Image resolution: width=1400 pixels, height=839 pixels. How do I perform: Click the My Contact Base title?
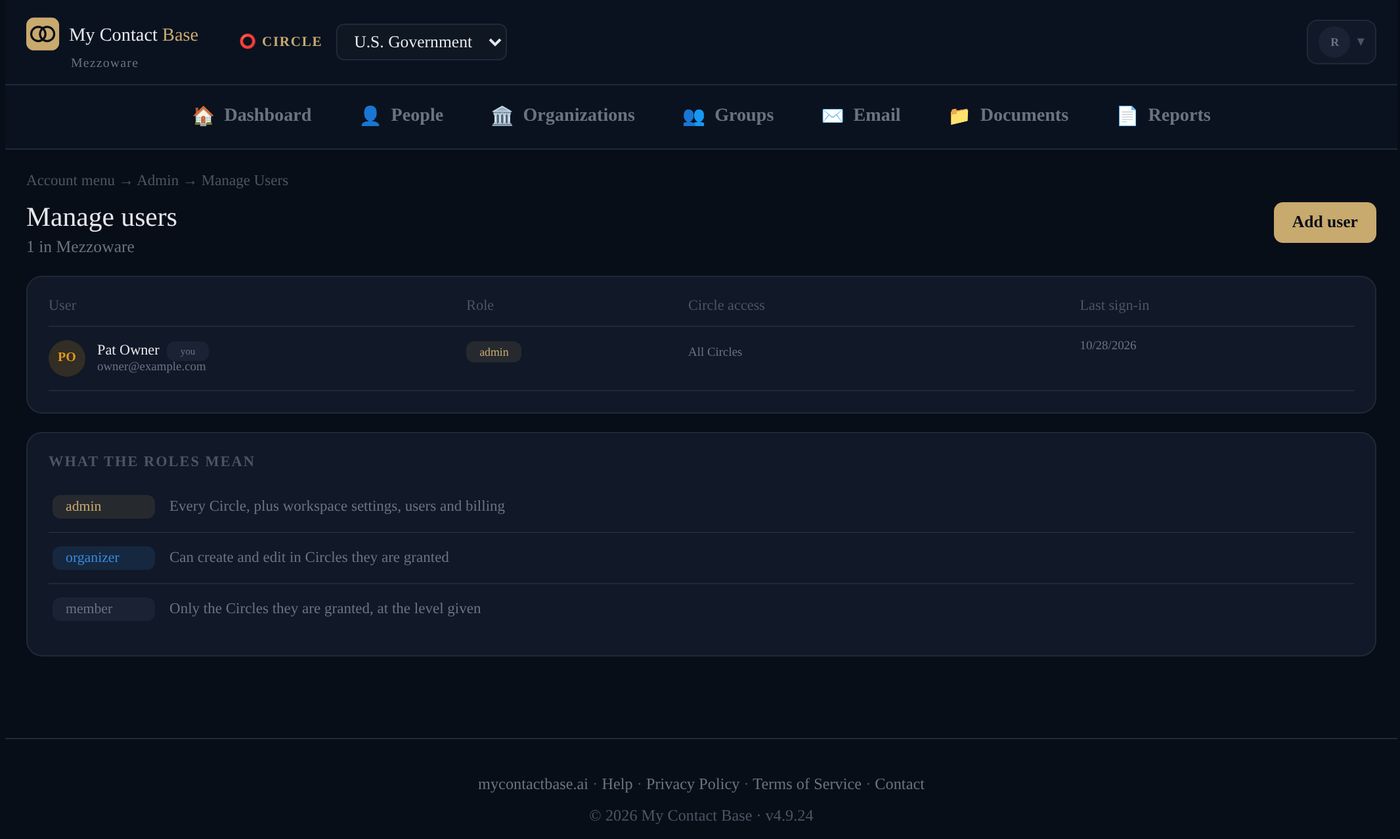click(133, 35)
